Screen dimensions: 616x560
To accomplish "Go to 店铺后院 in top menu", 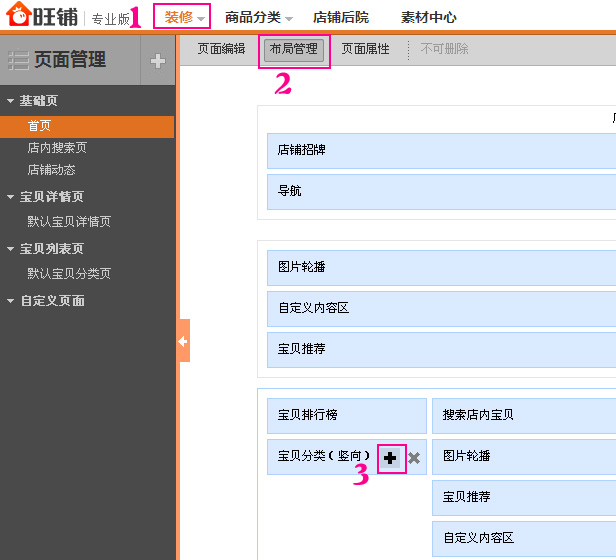I will [340, 17].
